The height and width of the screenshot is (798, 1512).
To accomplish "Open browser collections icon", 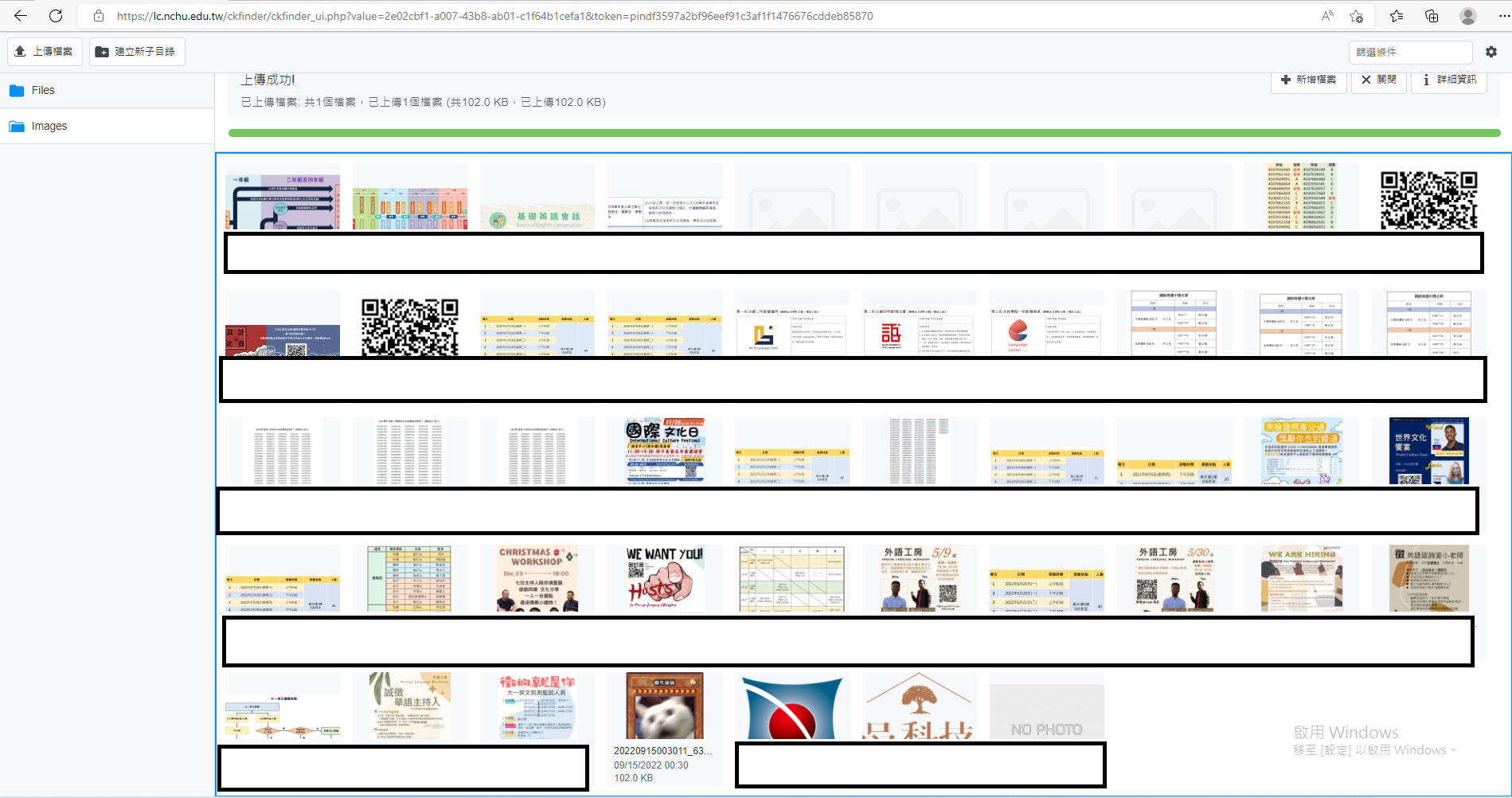I will tap(1432, 16).
